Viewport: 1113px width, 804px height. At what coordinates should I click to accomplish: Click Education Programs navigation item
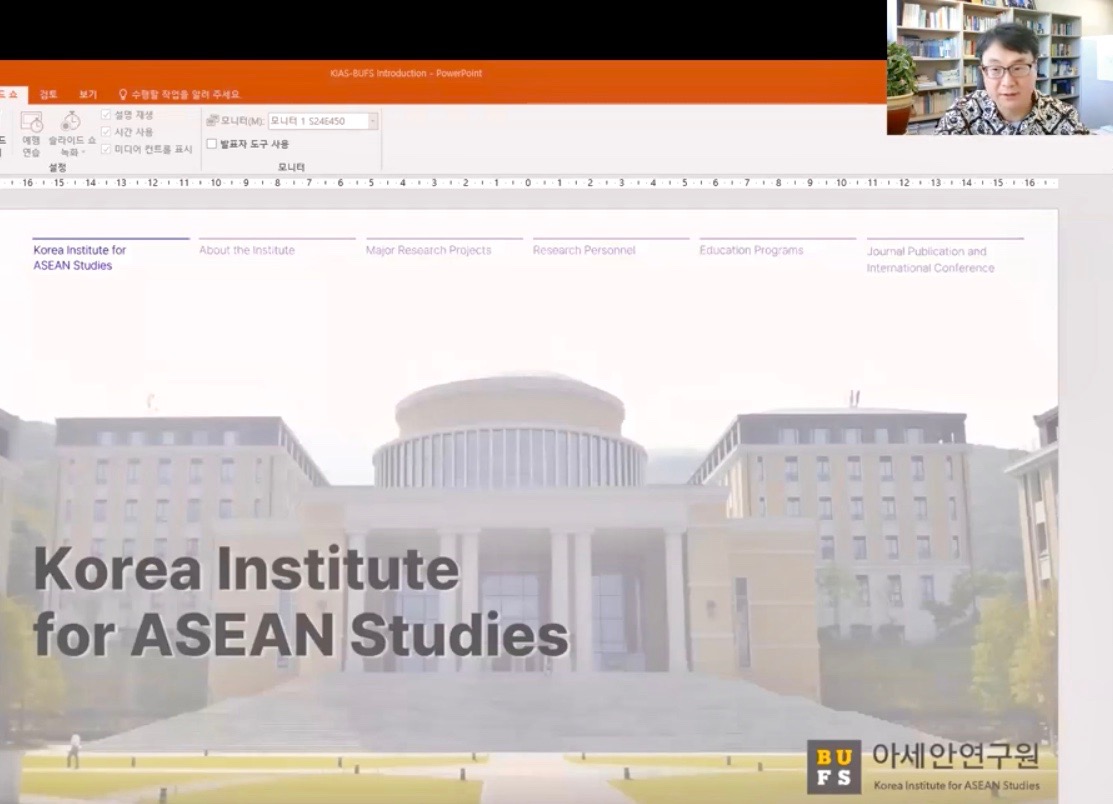click(751, 250)
